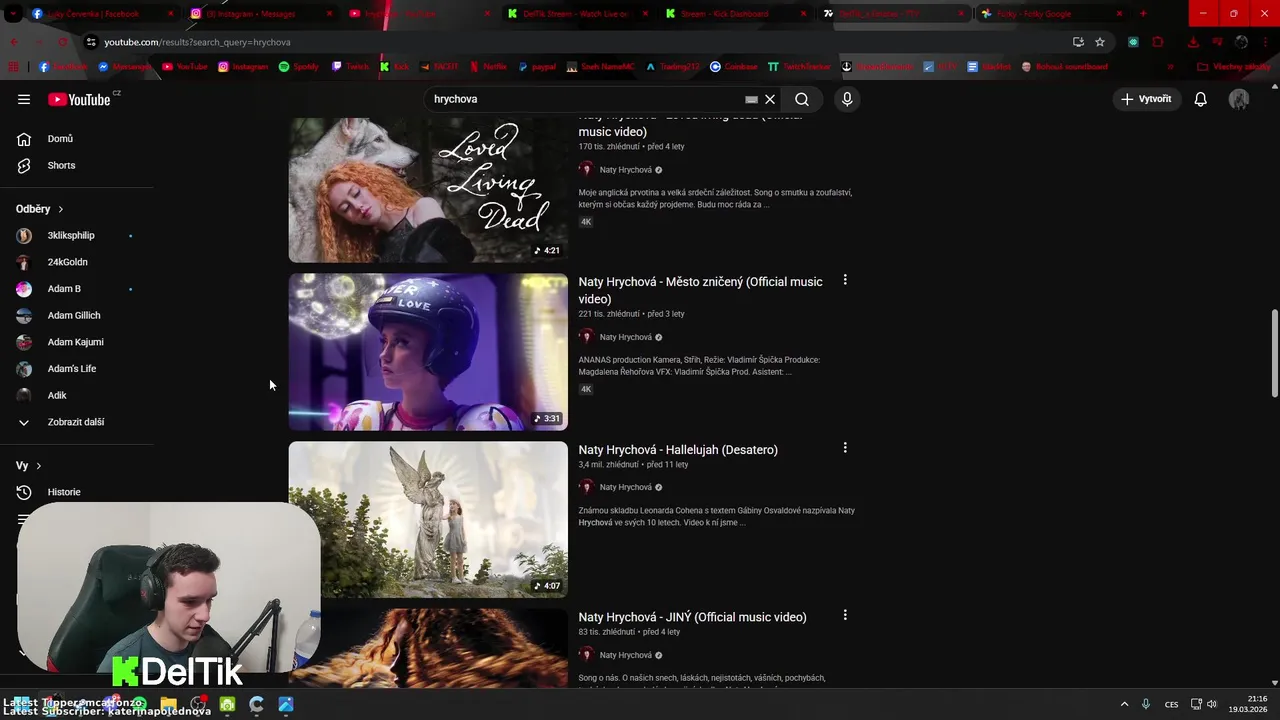
Task: Click the YouTube logo
Action: tap(80, 99)
